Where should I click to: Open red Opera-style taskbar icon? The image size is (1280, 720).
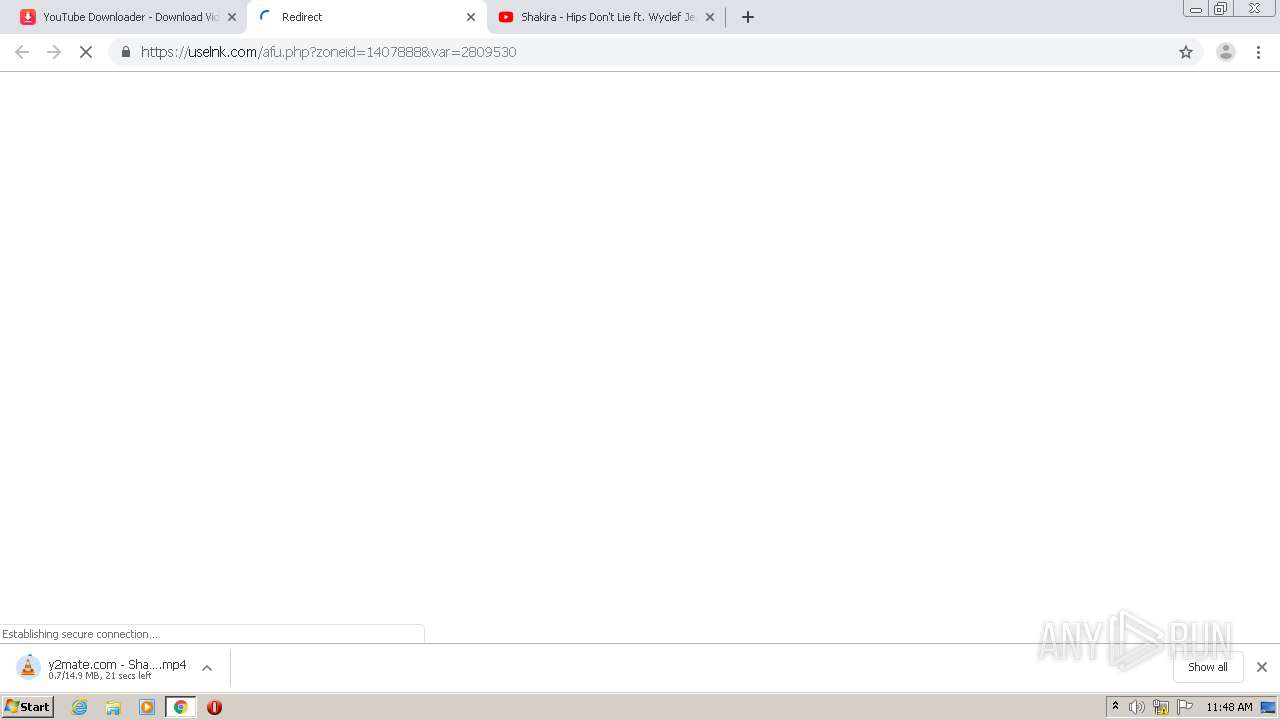[x=214, y=707]
